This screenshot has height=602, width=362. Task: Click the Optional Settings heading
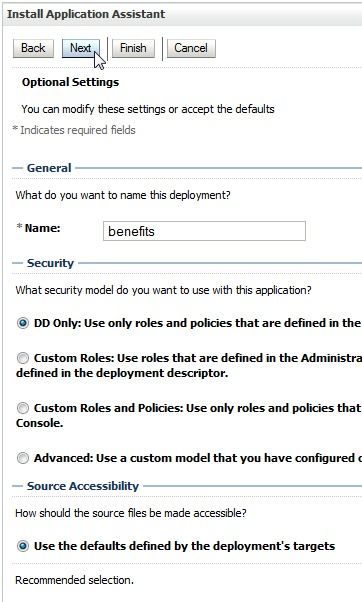71,82
